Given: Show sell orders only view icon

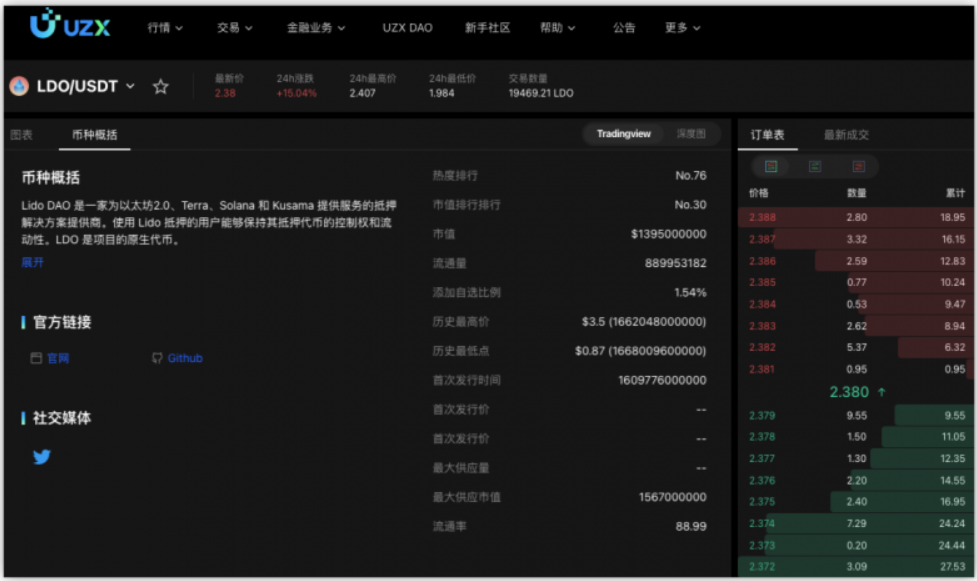Looking at the screenshot, I should (x=858, y=166).
